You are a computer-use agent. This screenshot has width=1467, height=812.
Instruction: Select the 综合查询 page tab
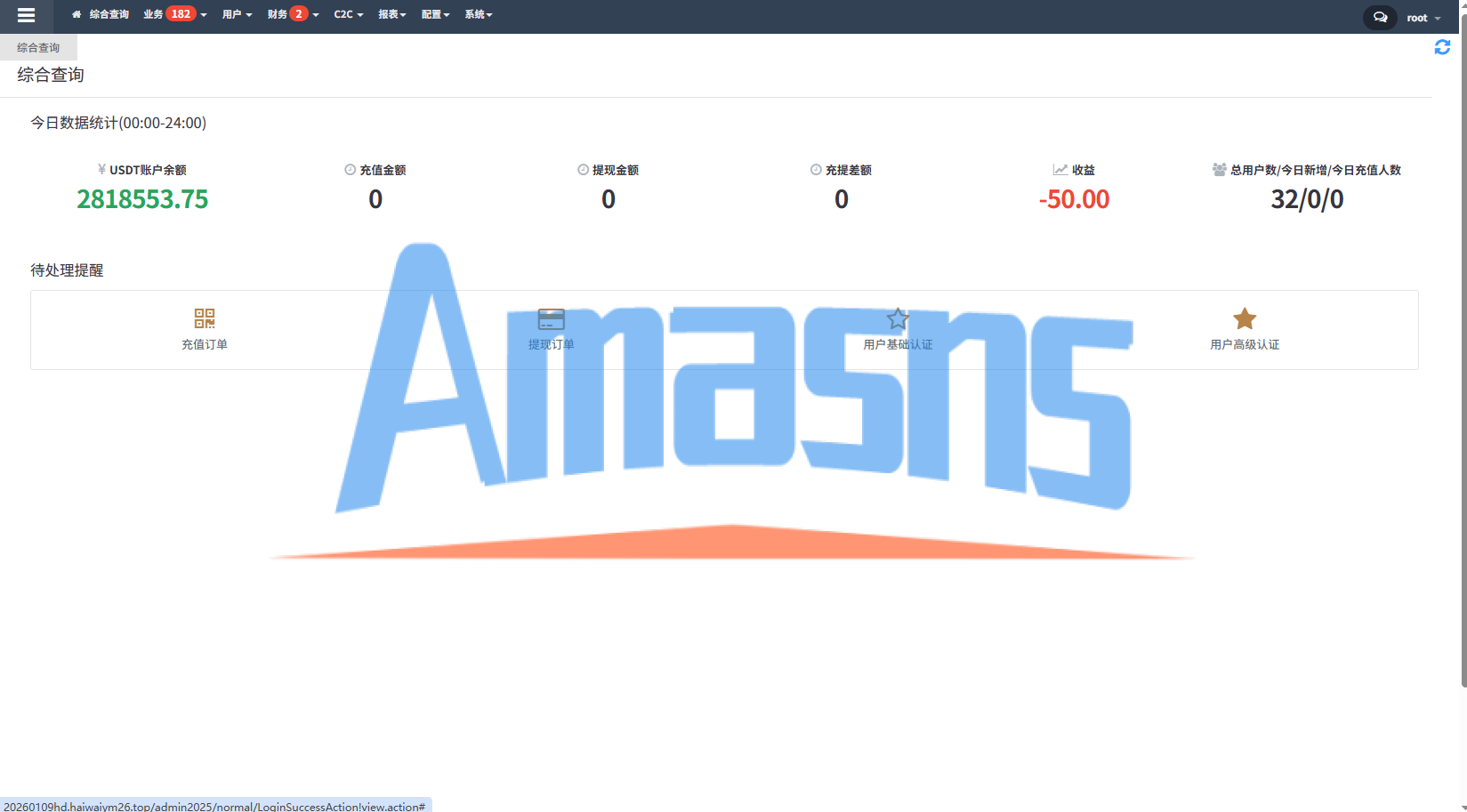coord(38,47)
